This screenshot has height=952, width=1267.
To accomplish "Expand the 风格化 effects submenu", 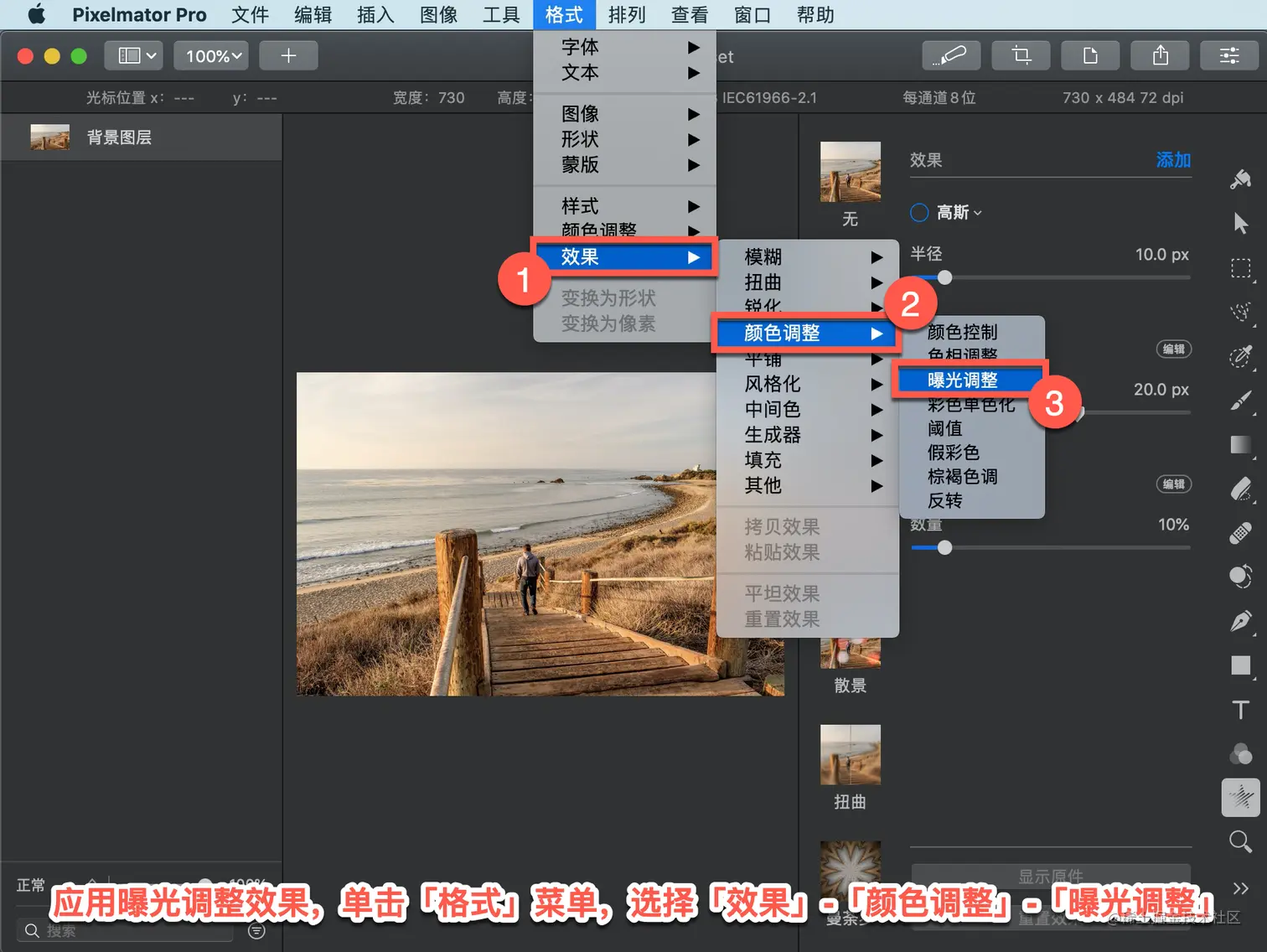I will click(808, 384).
